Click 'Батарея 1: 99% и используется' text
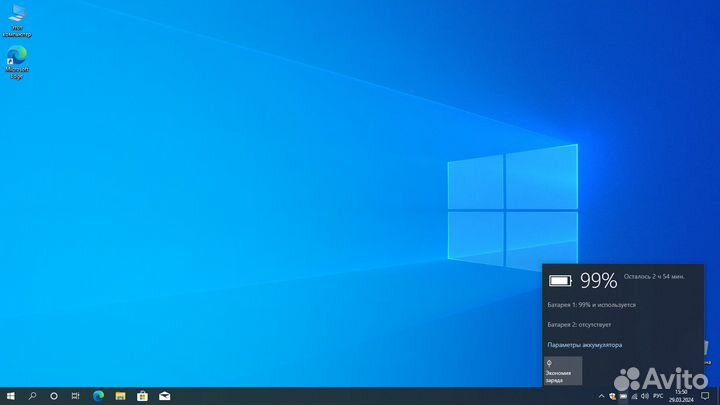The width and height of the screenshot is (720, 405). pyautogui.click(x=591, y=305)
